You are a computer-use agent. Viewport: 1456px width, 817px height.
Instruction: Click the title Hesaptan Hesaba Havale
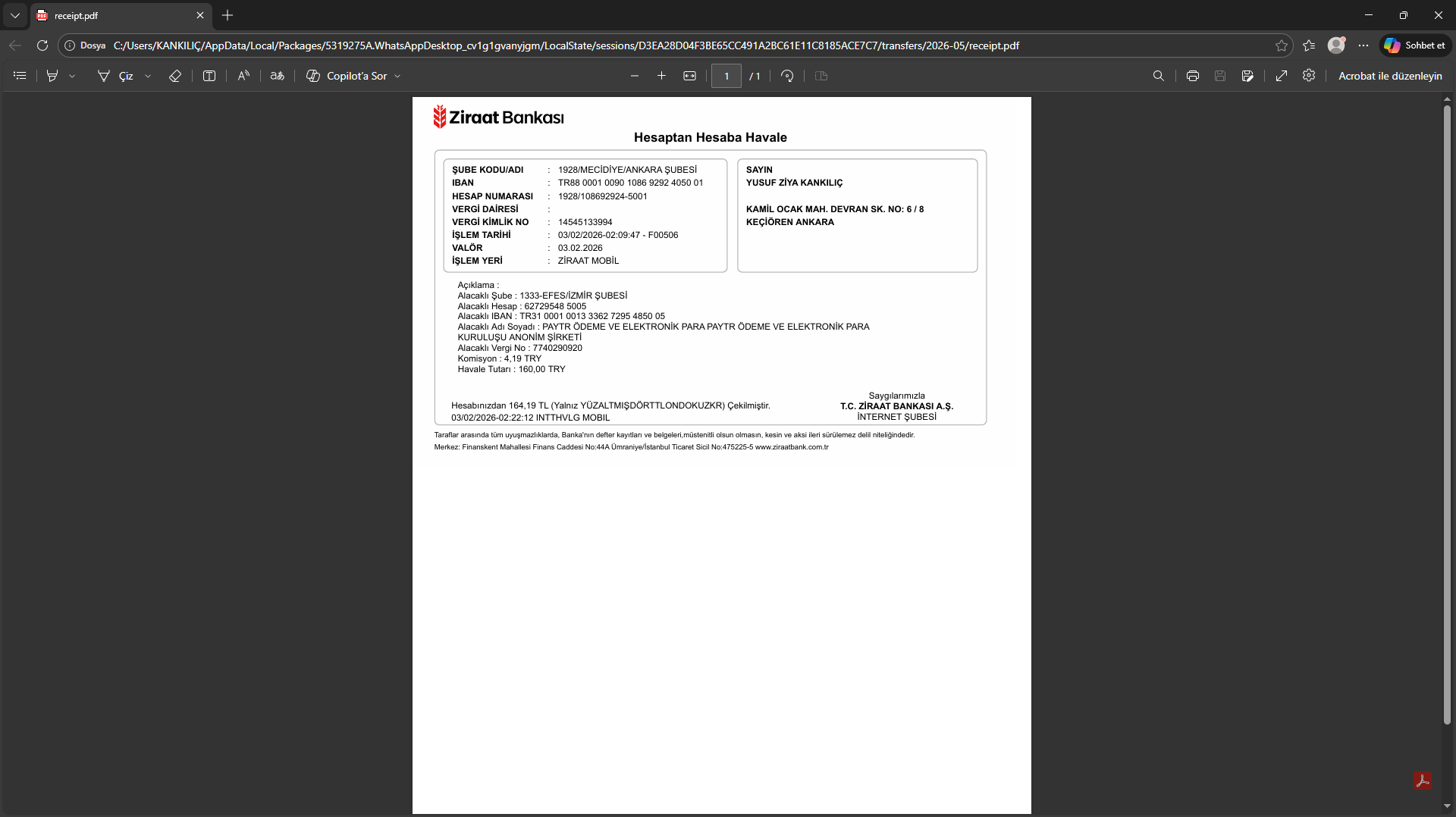711,137
